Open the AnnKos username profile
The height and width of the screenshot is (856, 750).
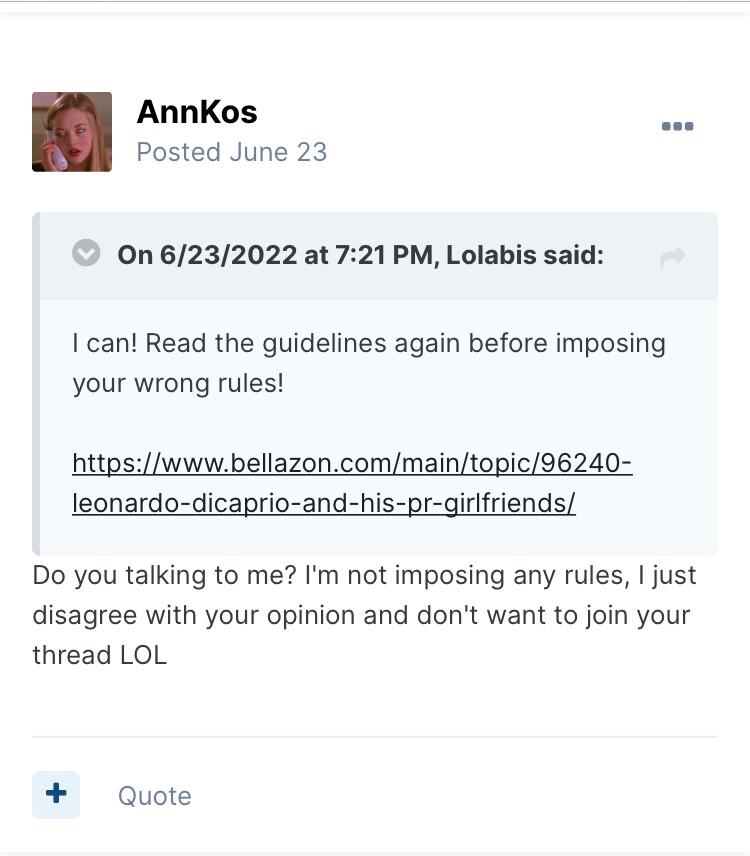(197, 112)
